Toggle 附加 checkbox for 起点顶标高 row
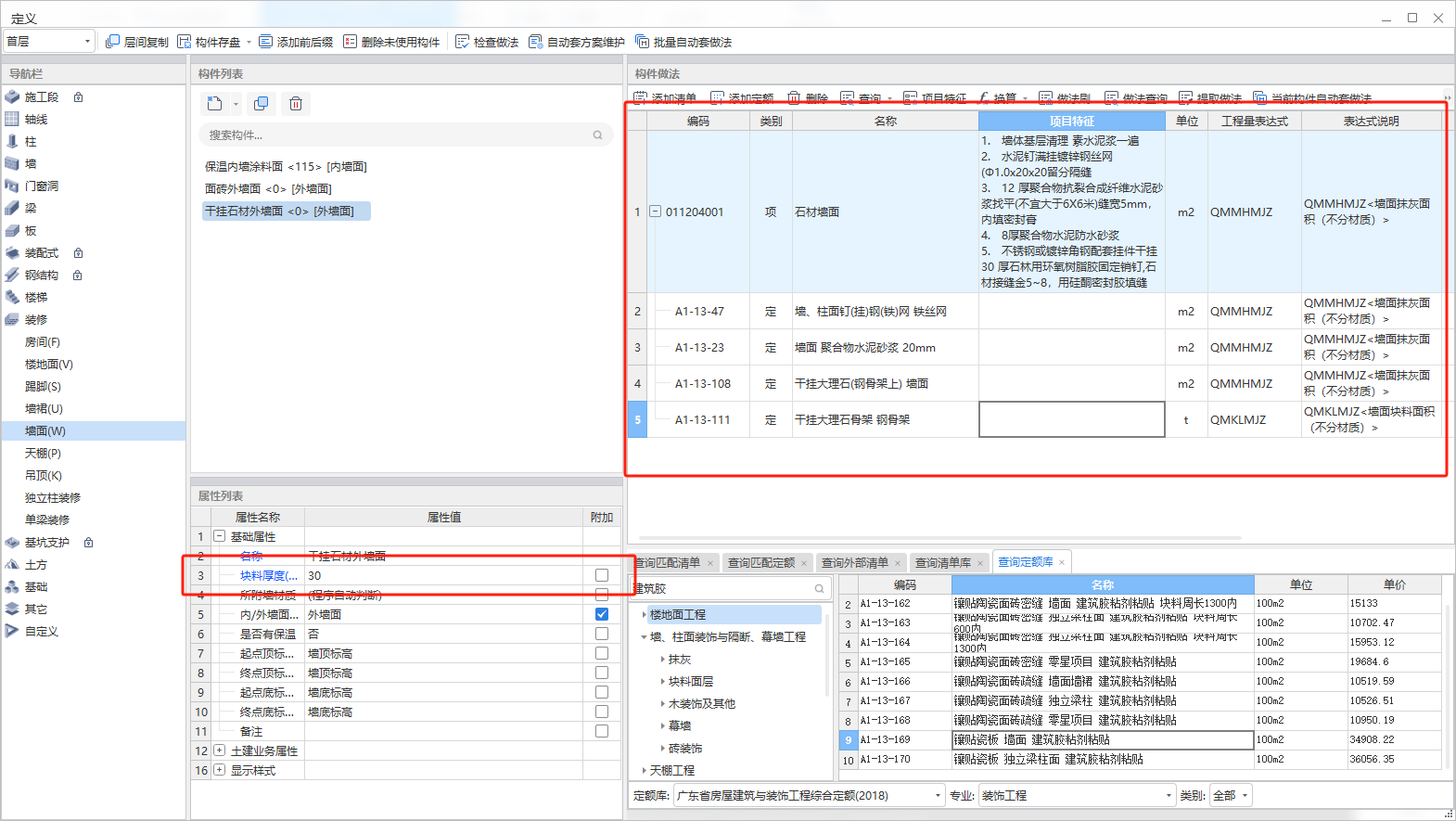Viewport: 1456px width, 821px height. pos(602,653)
